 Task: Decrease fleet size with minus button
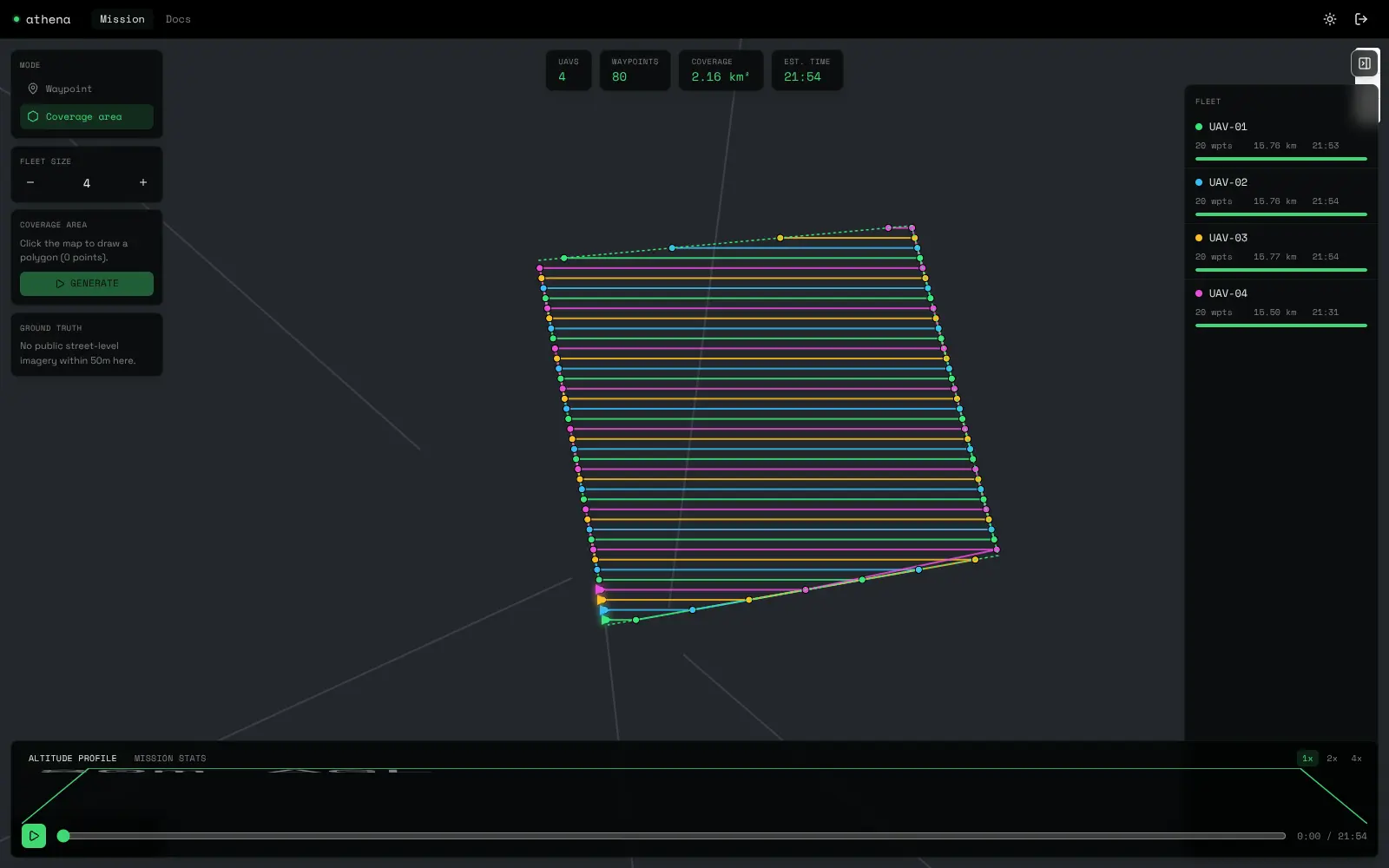coord(30,182)
